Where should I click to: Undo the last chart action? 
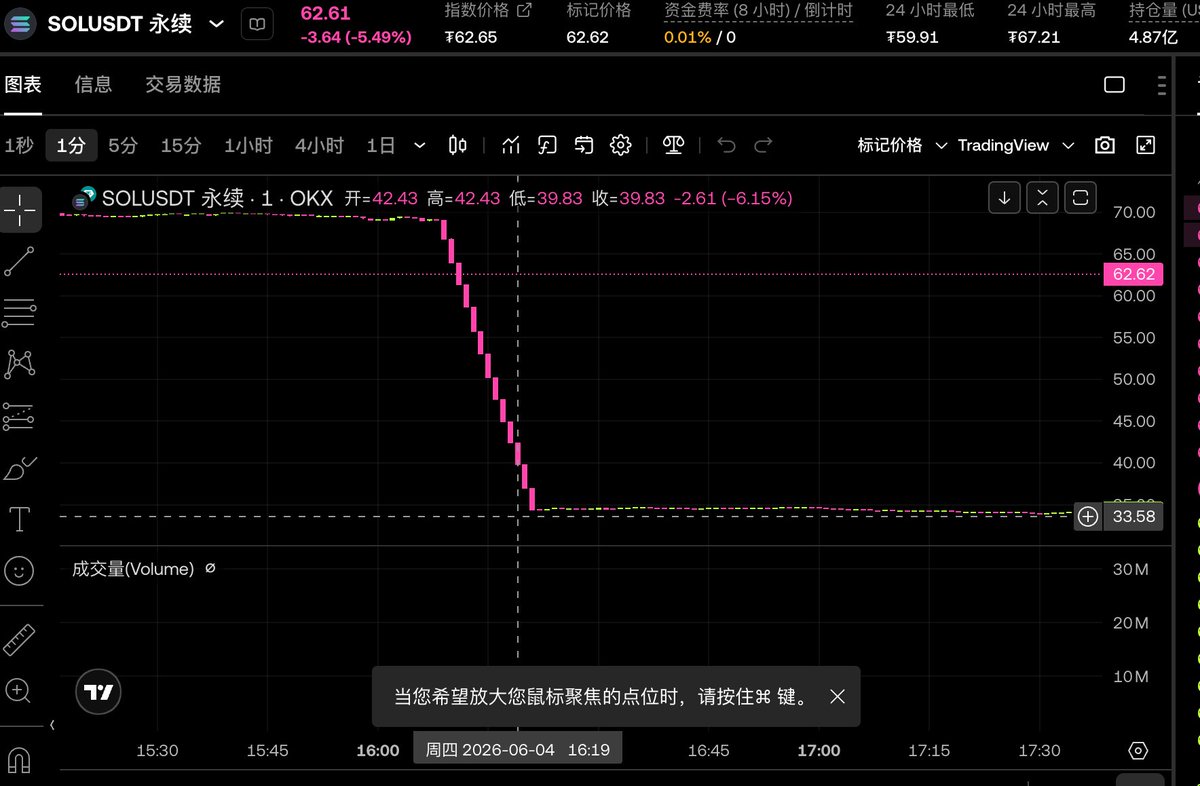[727, 145]
